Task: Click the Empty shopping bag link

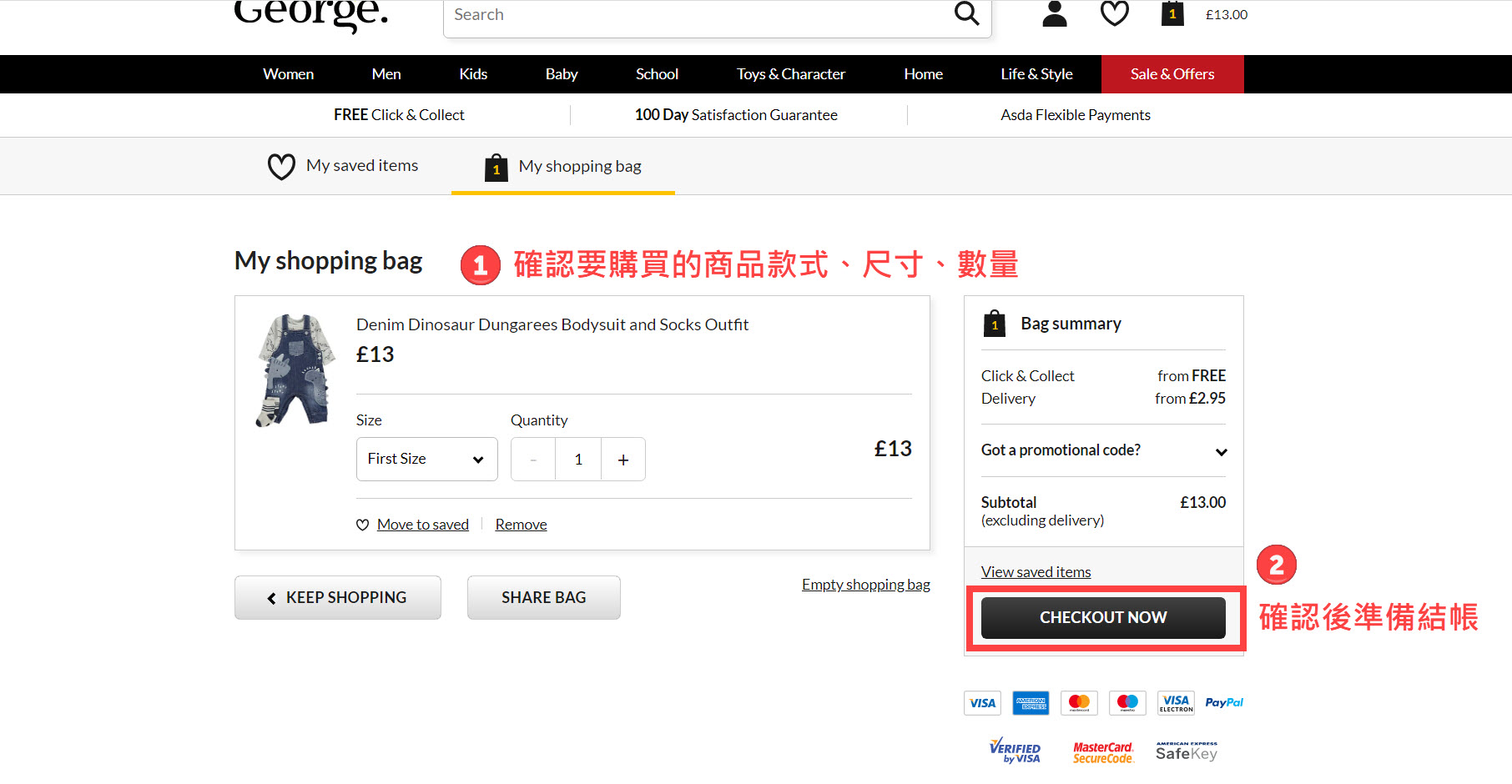Action: (x=865, y=585)
